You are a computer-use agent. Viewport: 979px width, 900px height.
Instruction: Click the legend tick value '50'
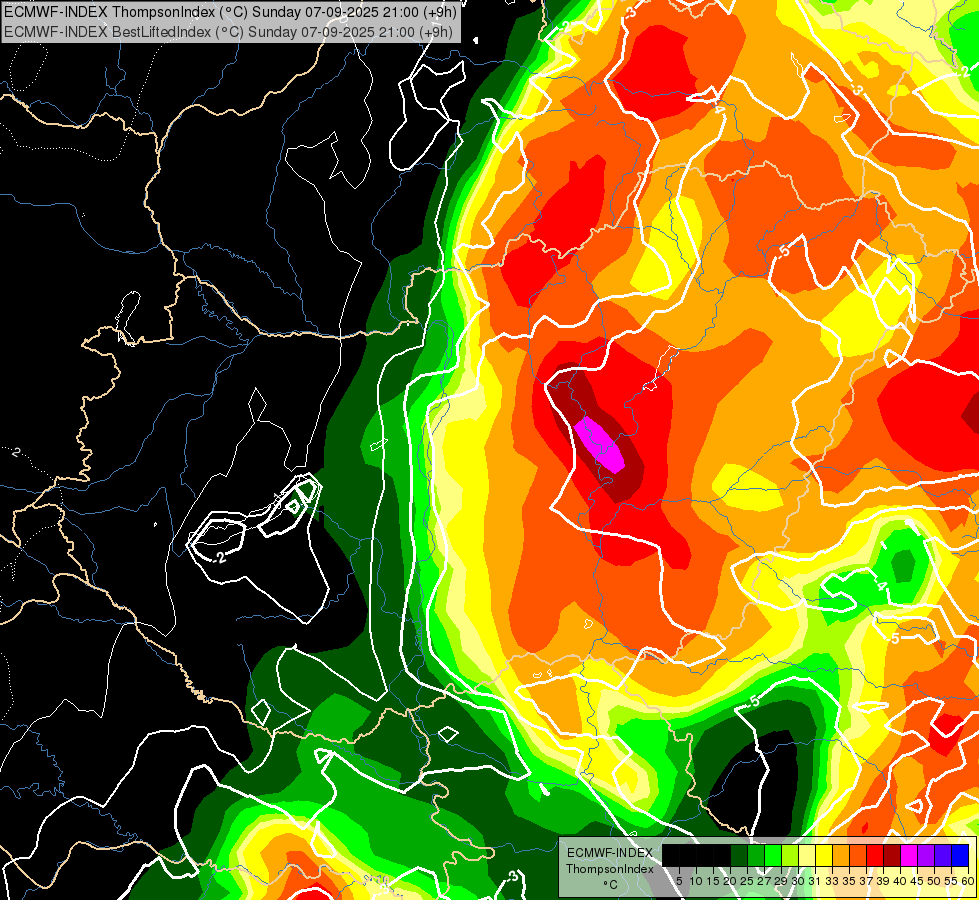pos(935,881)
